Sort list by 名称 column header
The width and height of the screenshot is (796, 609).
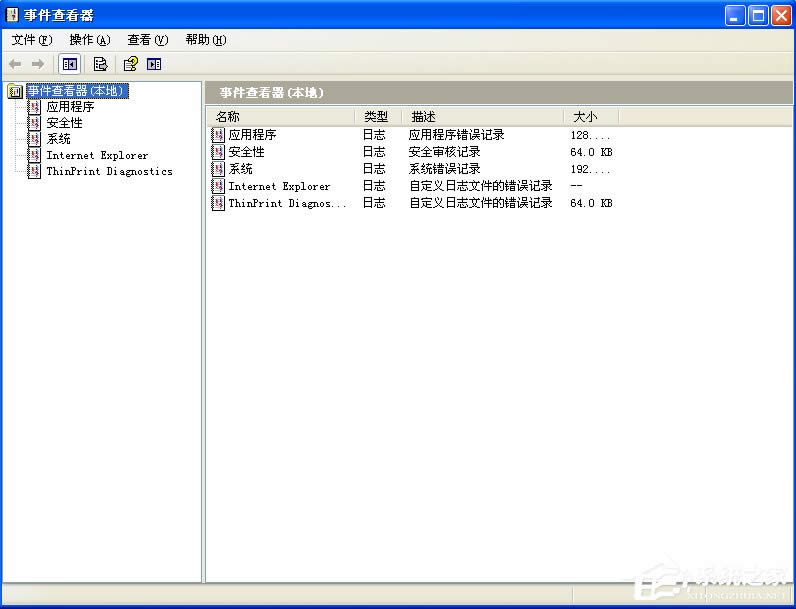pos(280,117)
